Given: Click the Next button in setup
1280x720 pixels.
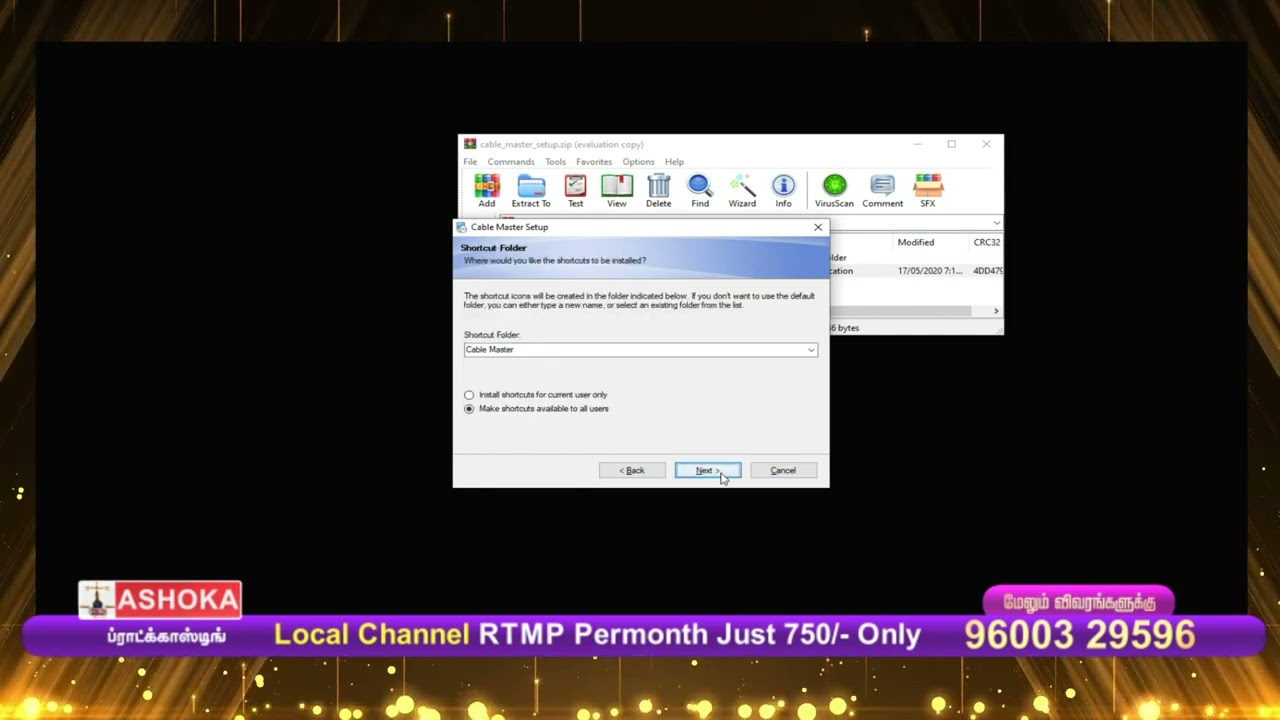Looking at the screenshot, I should point(708,470).
